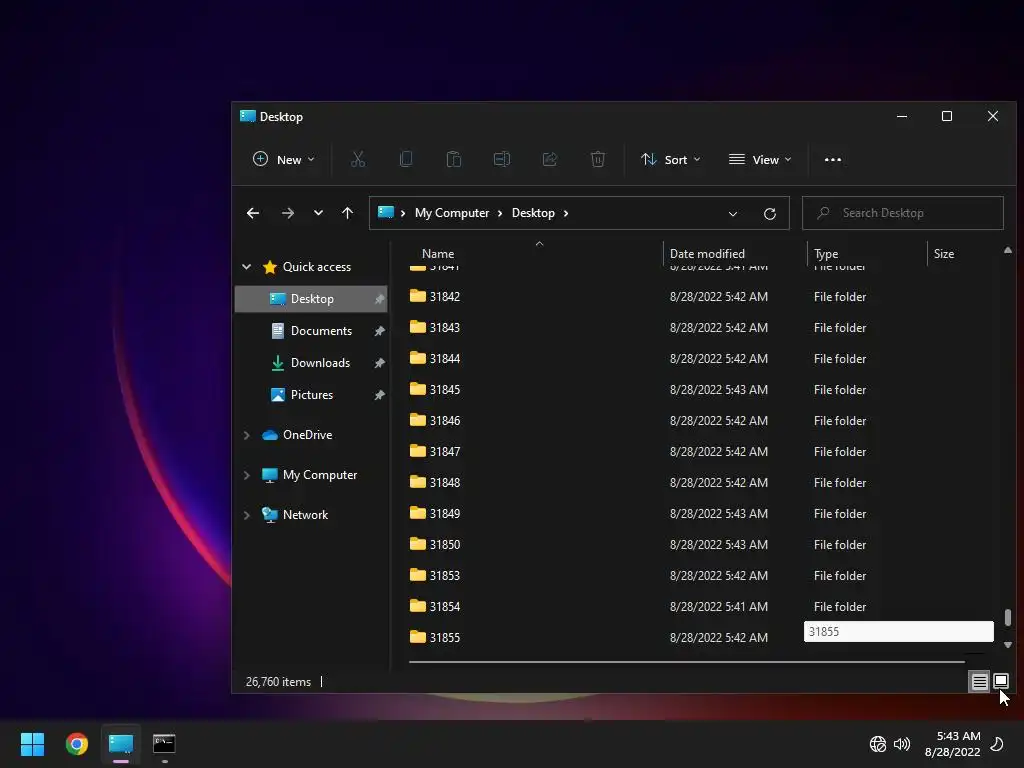Expand the Network tree node
Image resolution: width=1024 pixels, height=768 pixels.
point(246,515)
